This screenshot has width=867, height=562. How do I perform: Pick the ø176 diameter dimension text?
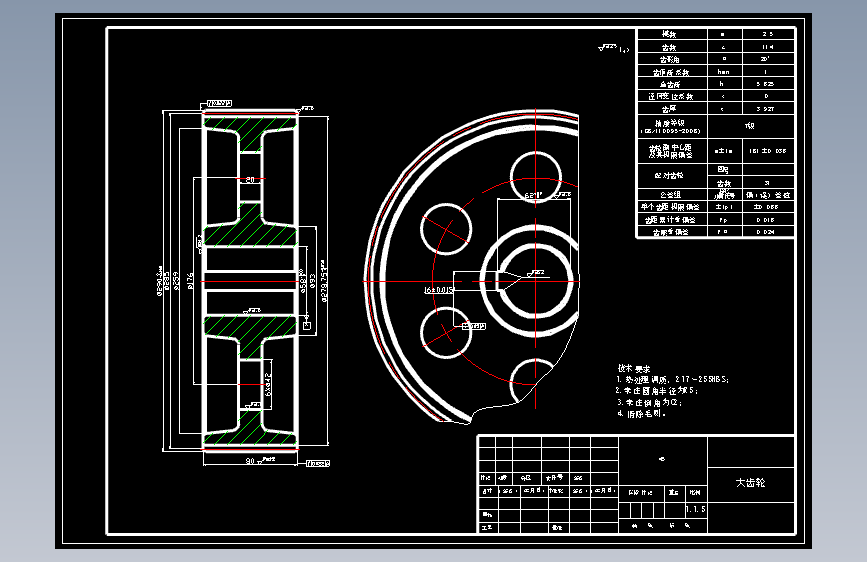click(x=191, y=280)
